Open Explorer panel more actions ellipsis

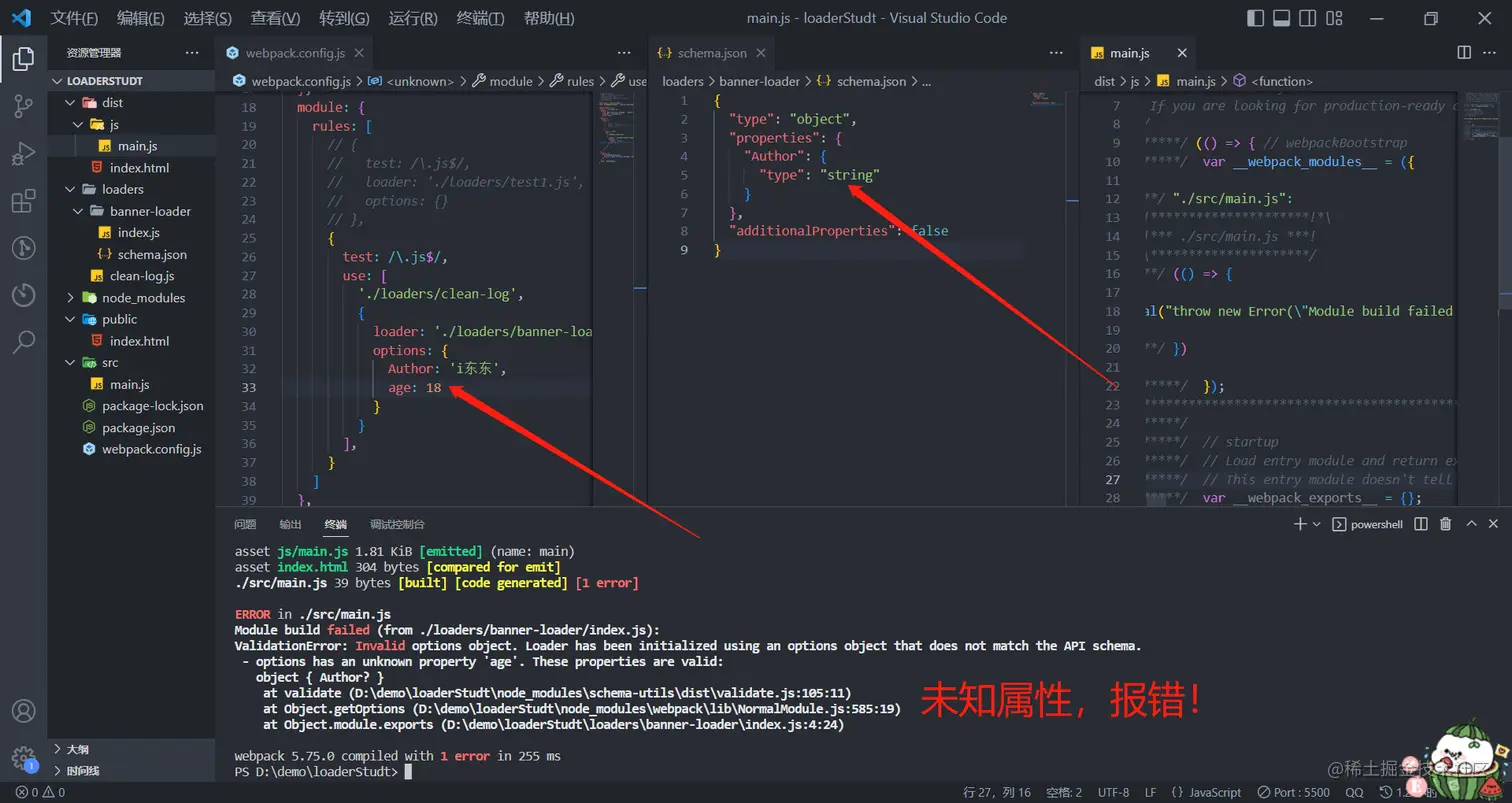(x=192, y=53)
